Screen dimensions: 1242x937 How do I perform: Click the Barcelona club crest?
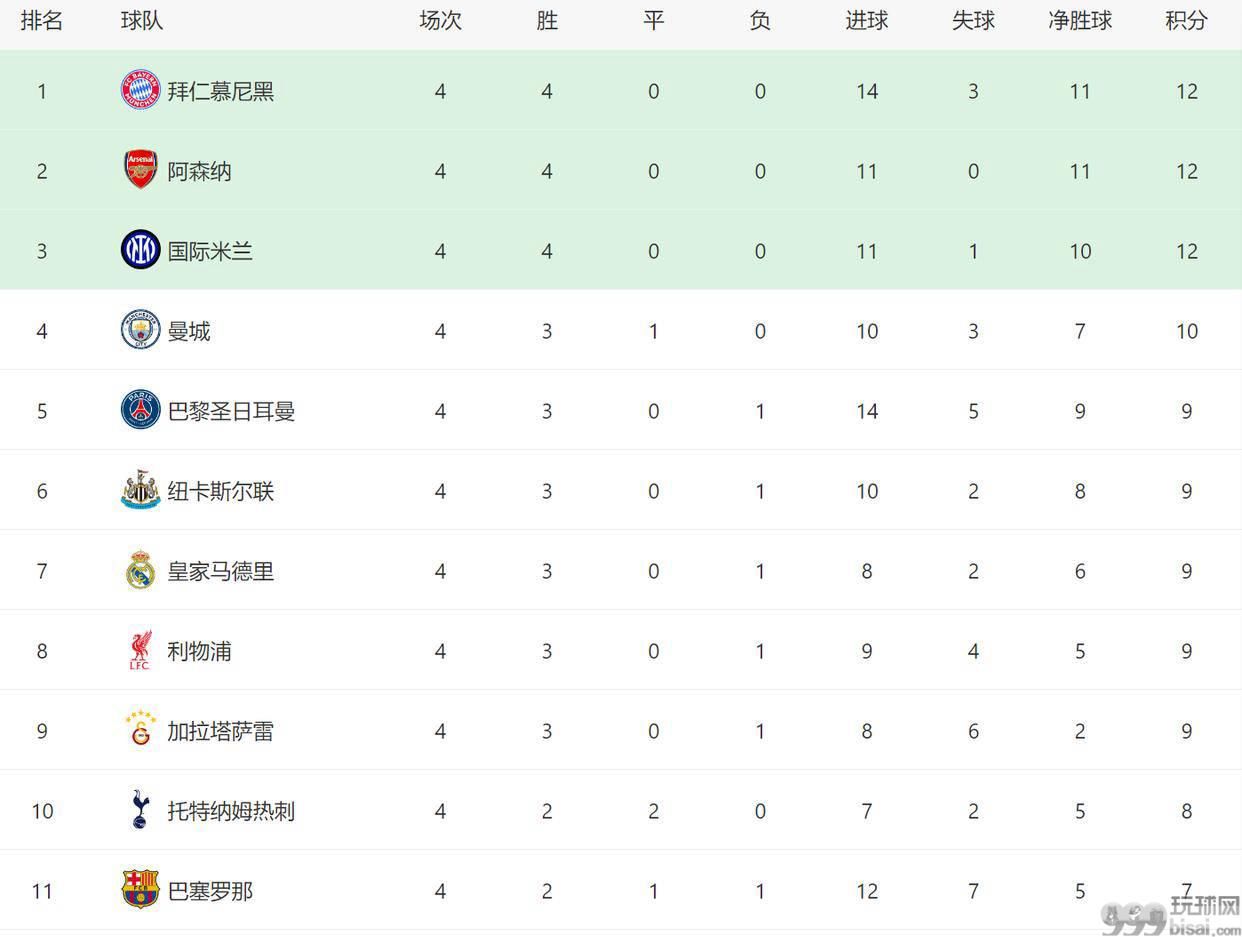click(x=140, y=889)
